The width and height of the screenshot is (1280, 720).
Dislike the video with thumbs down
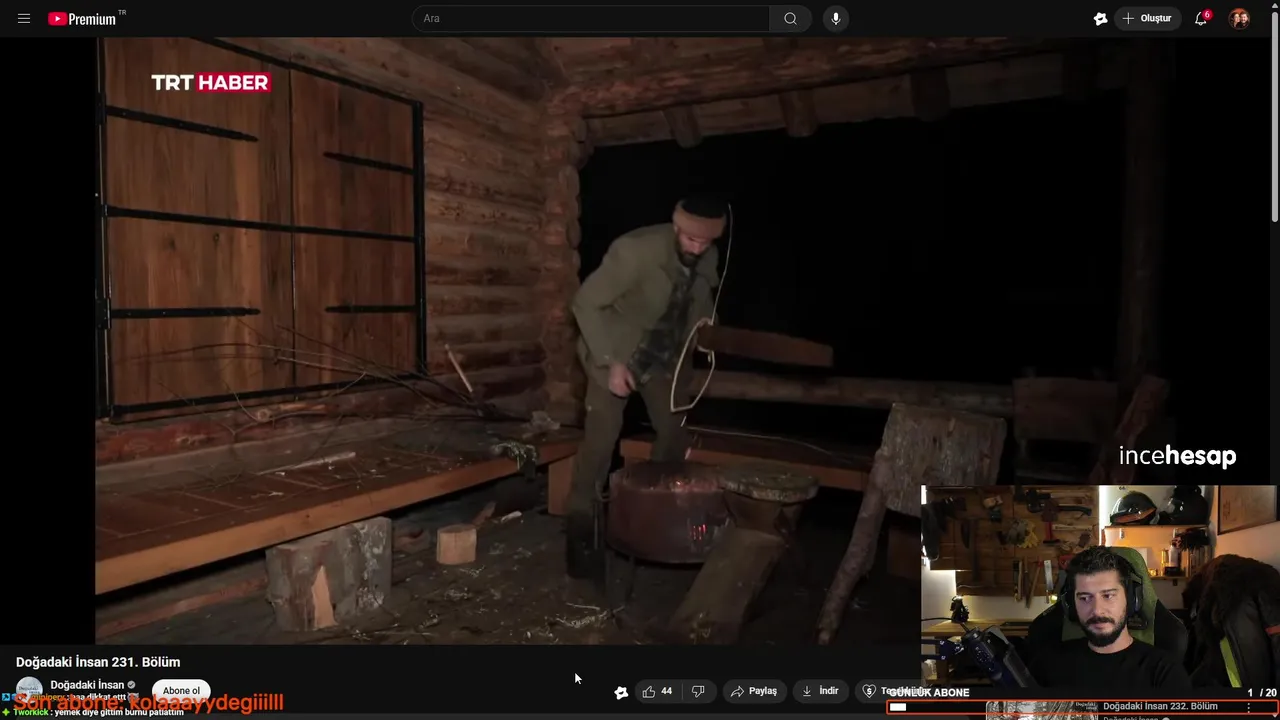coord(698,691)
